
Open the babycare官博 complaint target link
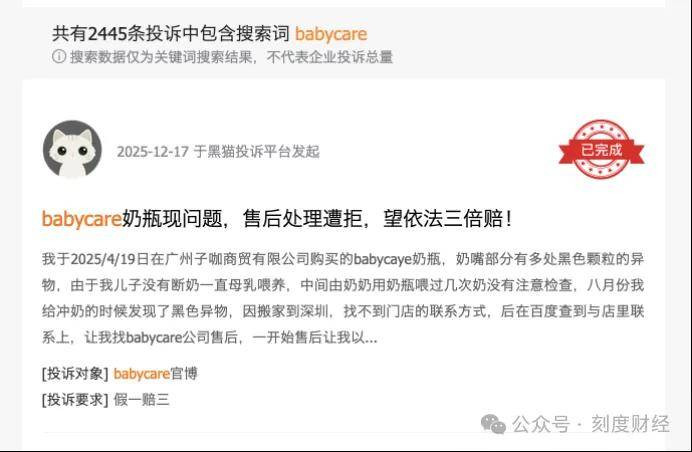pos(155,374)
